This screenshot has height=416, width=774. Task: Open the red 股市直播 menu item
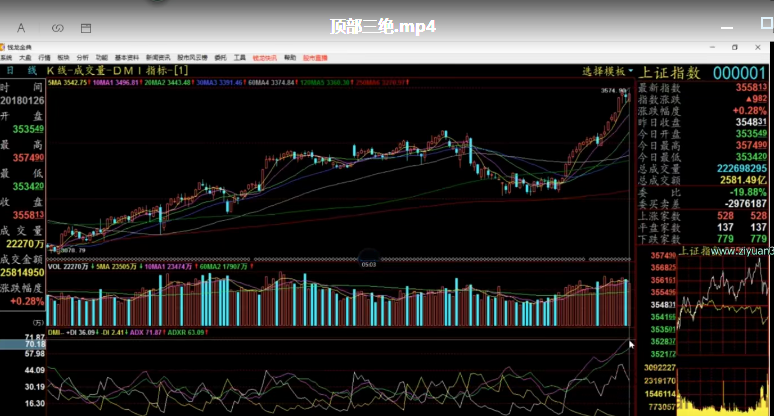(315, 58)
